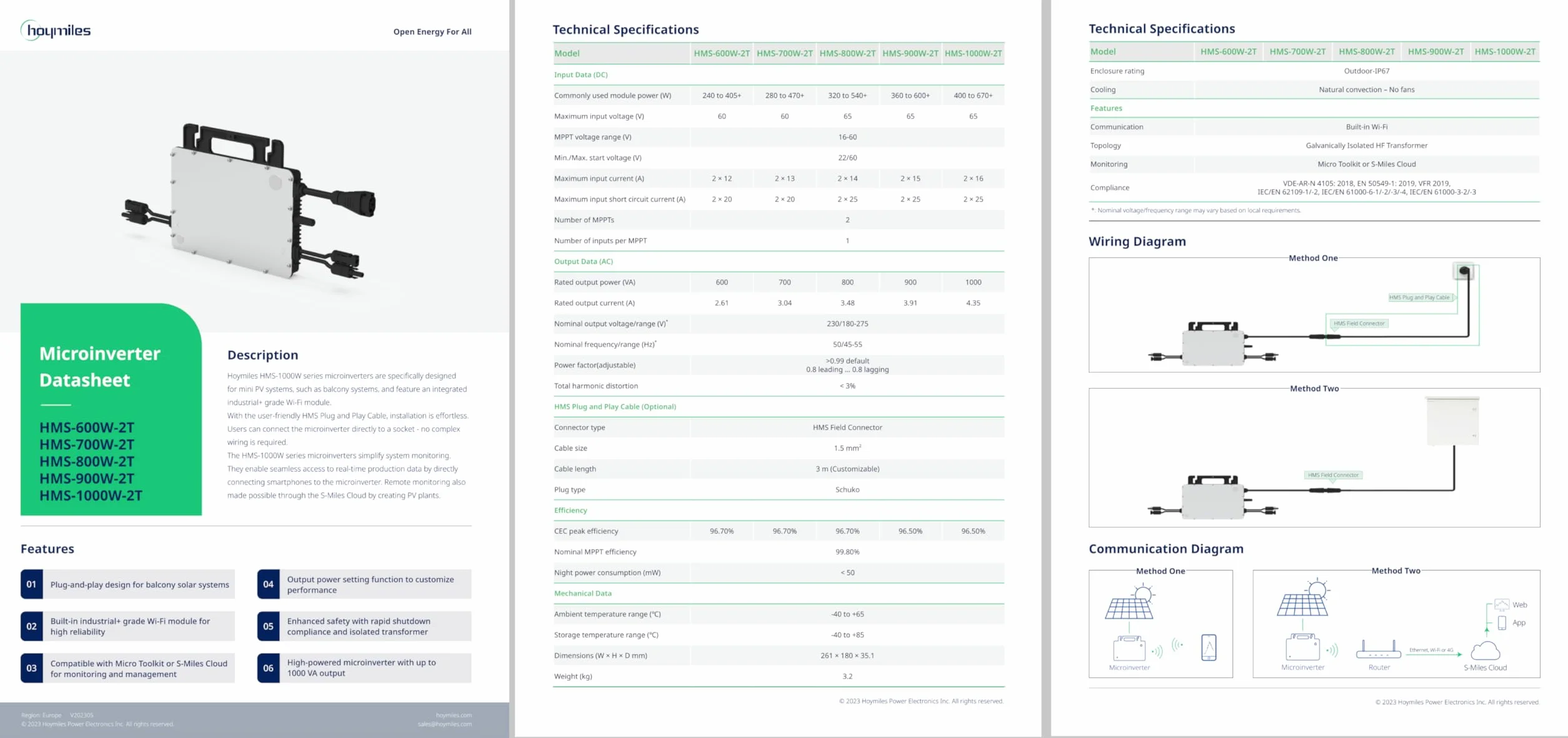Click the "Outdoor-IP67" enclosure rating value
1568x738 pixels.
pos(1366,71)
